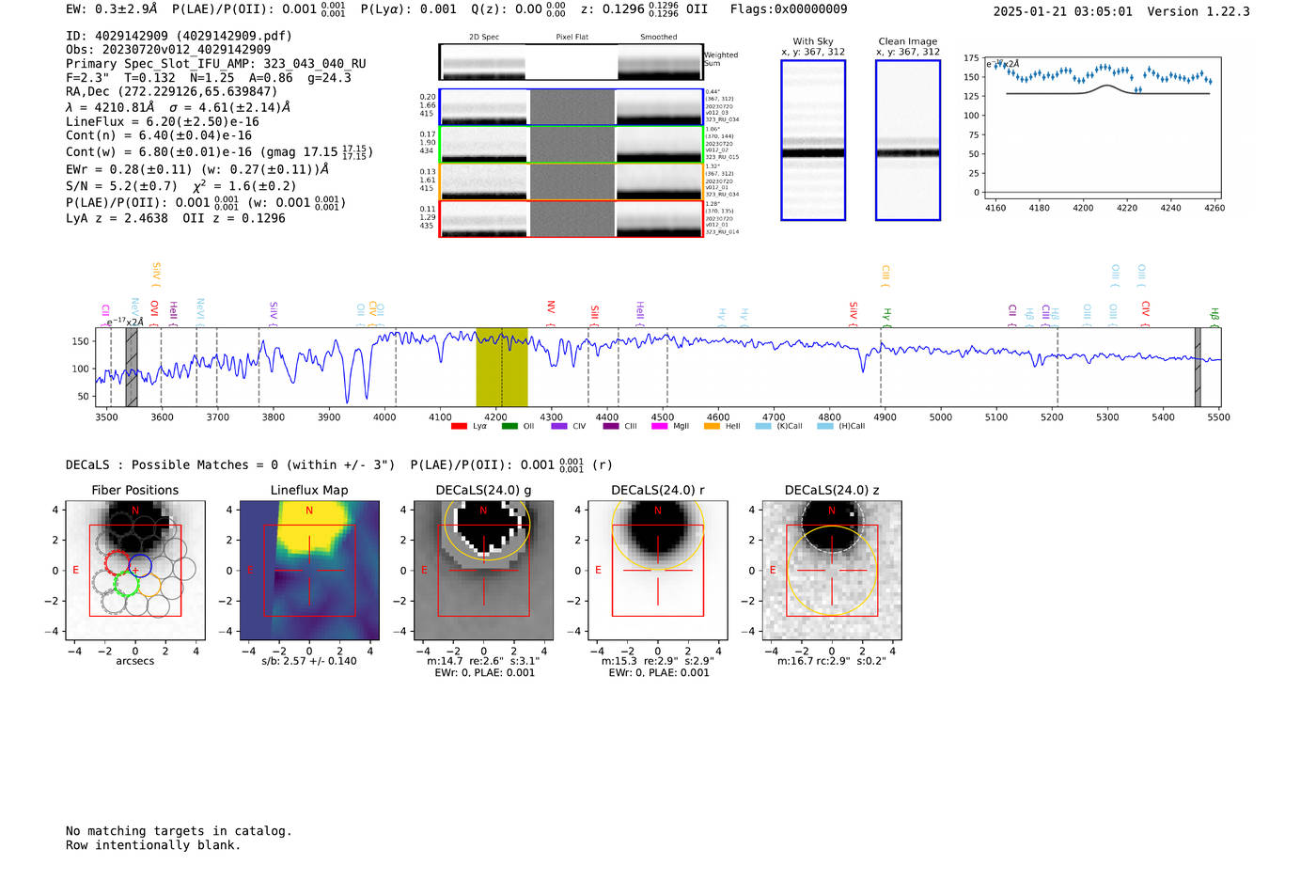This screenshot has width=1316, height=896.
Task: Click '2D Spec' column header
Action: pos(484,38)
